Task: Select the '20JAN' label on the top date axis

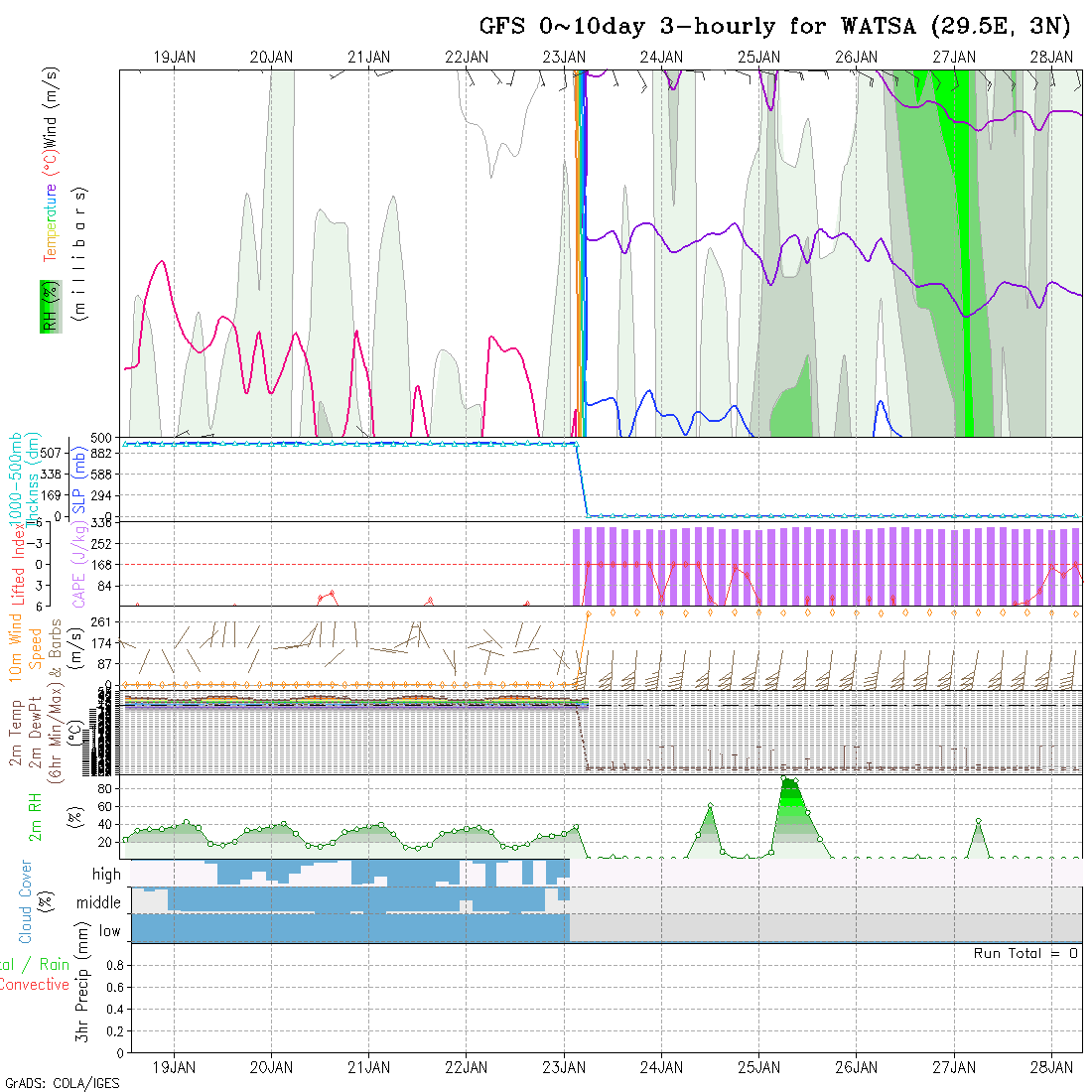Action: pyautogui.click(x=272, y=58)
